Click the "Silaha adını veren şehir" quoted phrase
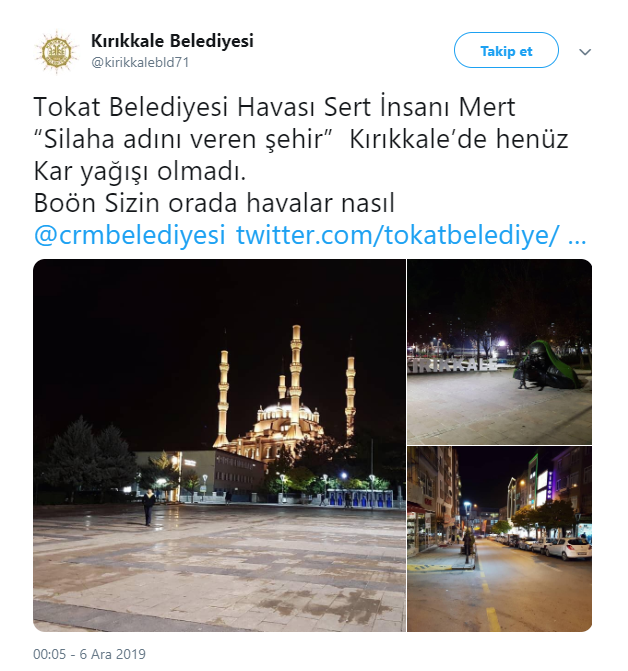The width and height of the screenshot is (628, 671). click(184, 139)
